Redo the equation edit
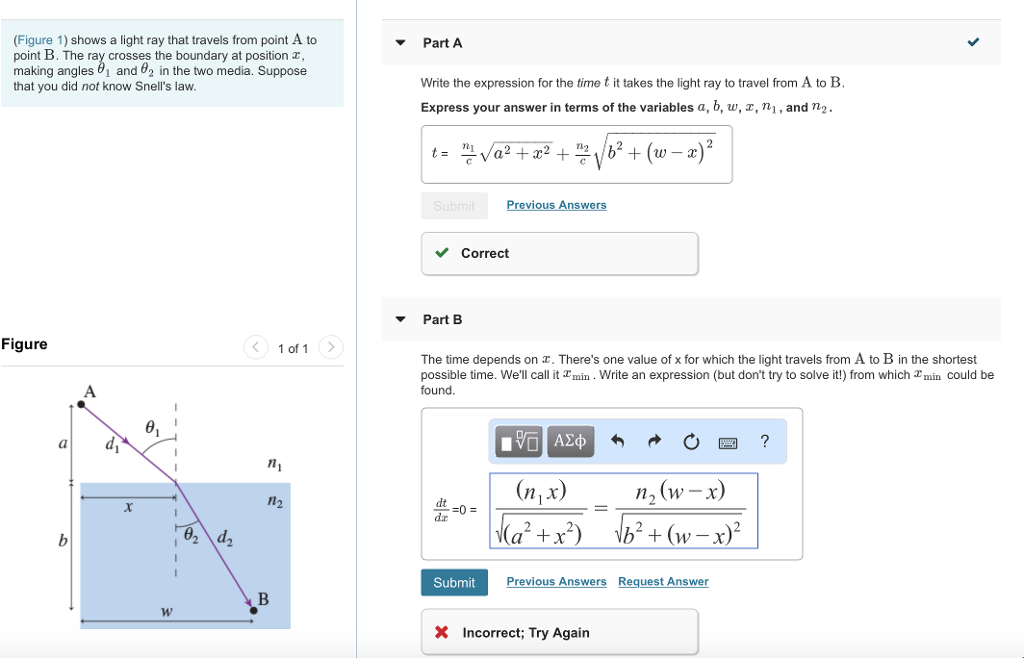Screen dimensions: 1024x658 (654, 441)
